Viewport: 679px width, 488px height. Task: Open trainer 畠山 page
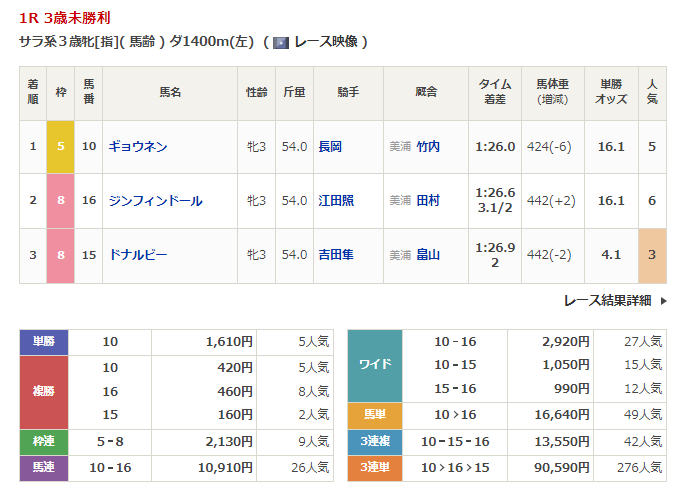point(428,255)
